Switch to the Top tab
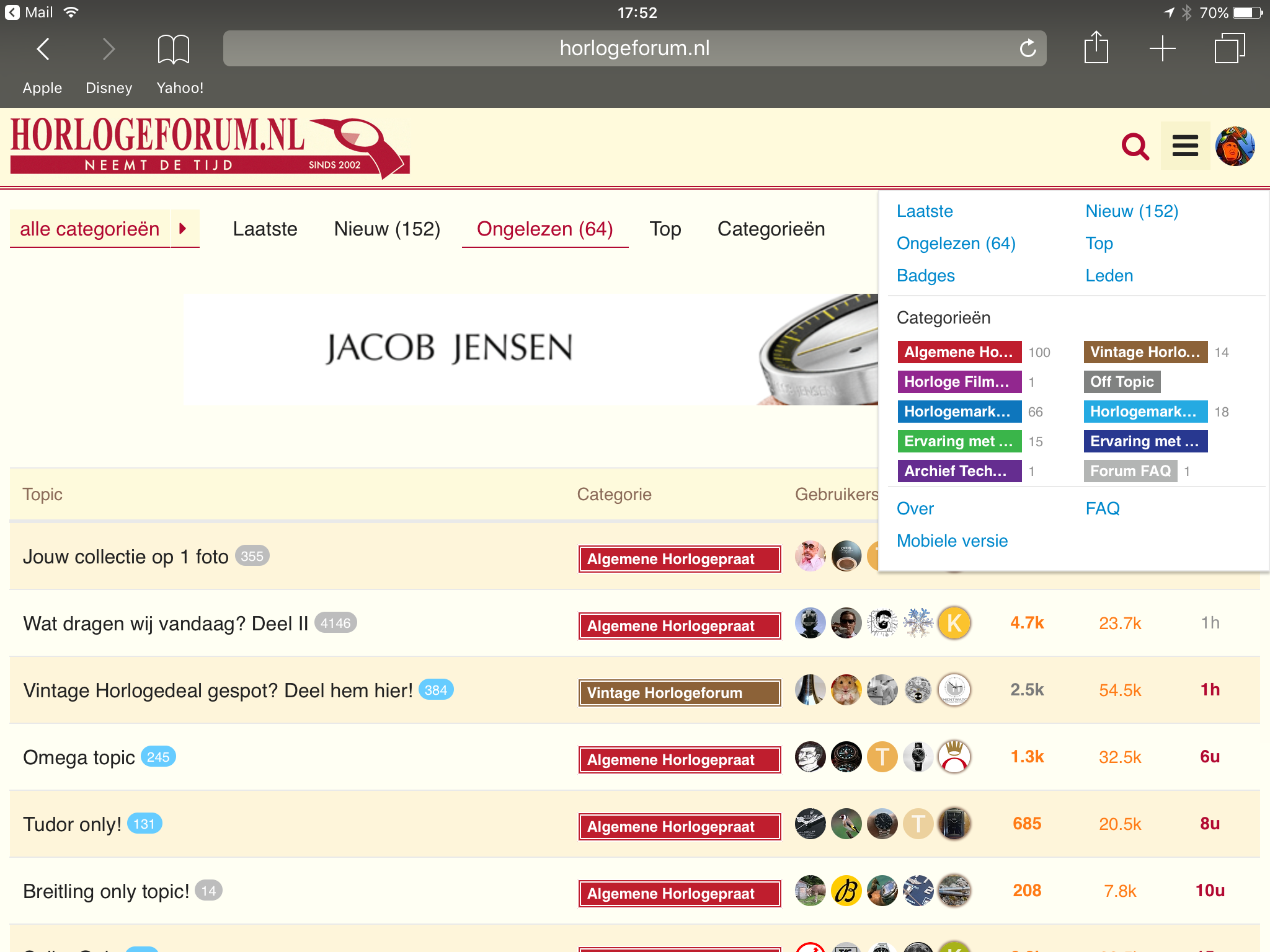The width and height of the screenshot is (1270, 952). tap(665, 229)
